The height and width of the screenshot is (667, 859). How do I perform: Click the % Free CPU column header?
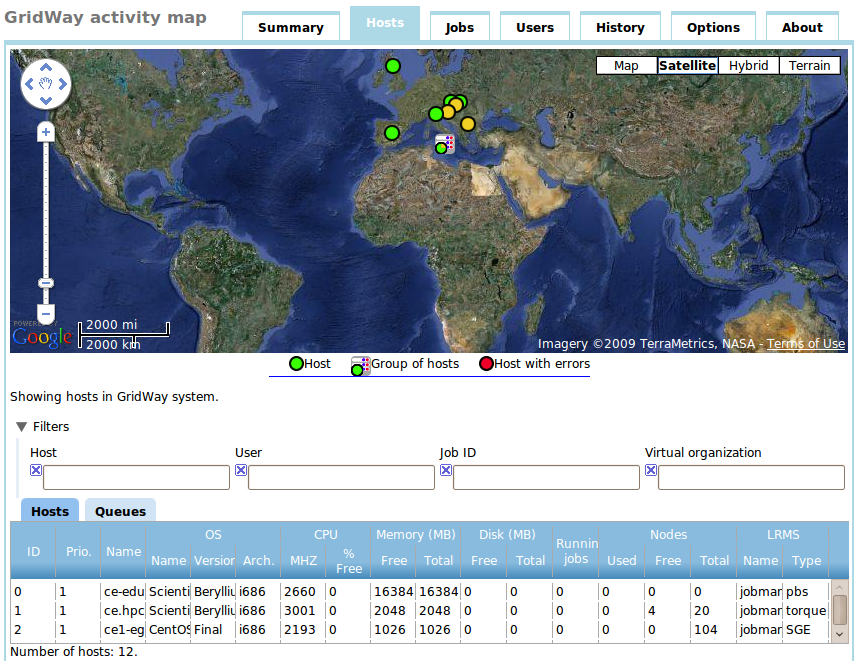[x=349, y=561]
